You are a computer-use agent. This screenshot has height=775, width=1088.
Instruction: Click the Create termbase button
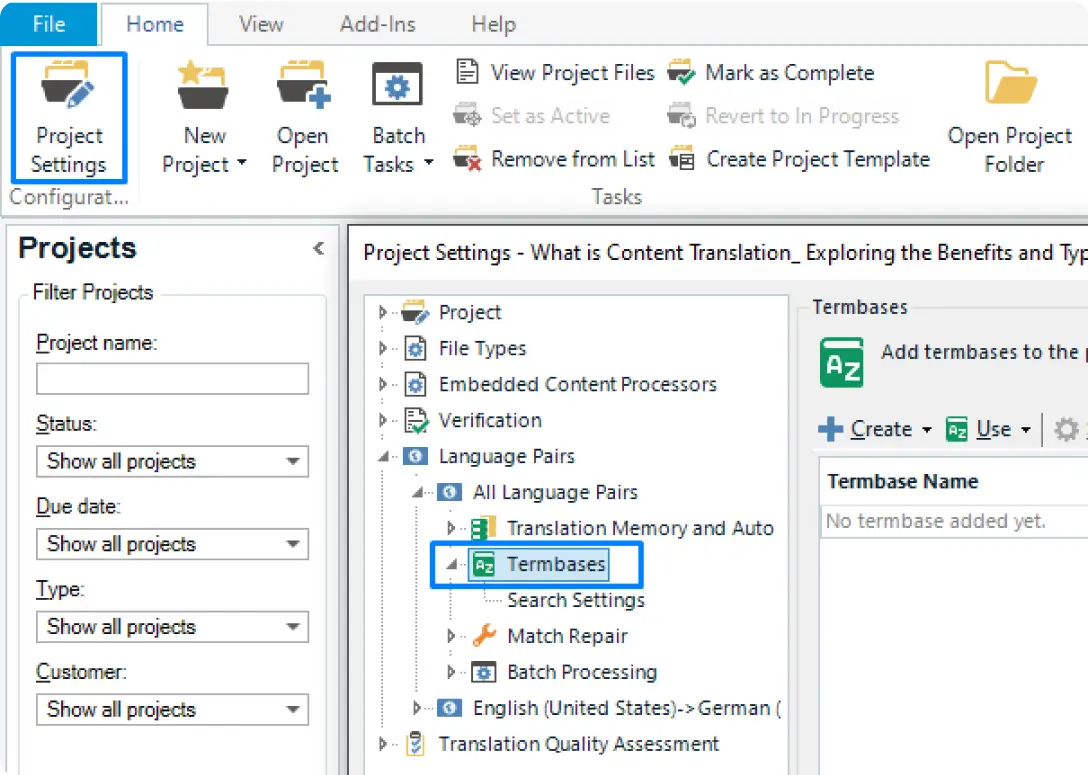tap(866, 430)
